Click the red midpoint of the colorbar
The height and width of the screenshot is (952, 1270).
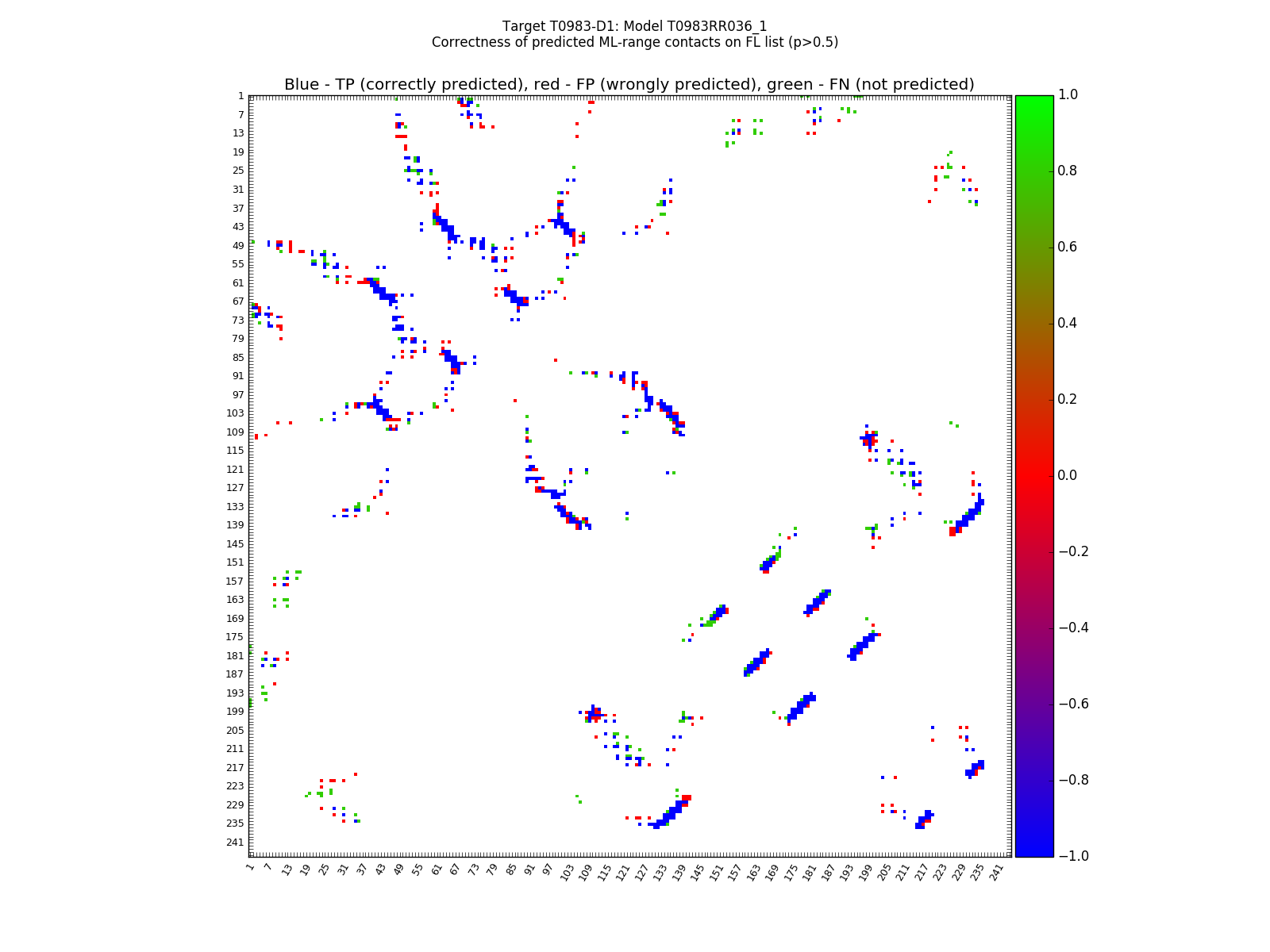pos(1033,475)
